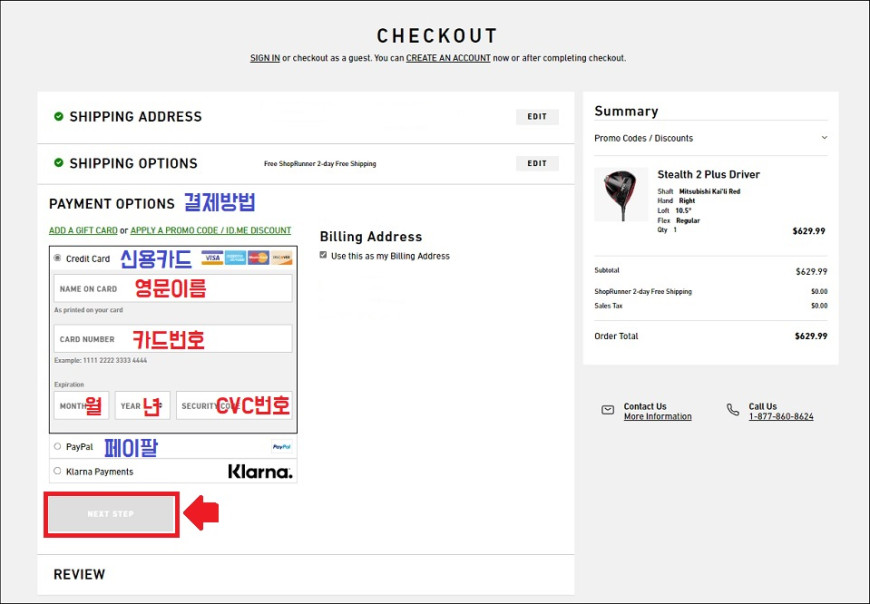
Task: Click the American Express card logo
Action: [x=235, y=258]
